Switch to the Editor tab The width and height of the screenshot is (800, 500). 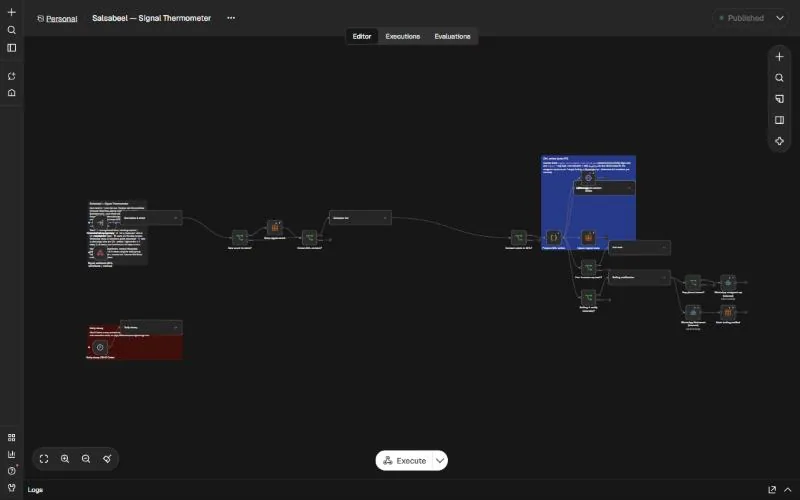click(x=362, y=36)
